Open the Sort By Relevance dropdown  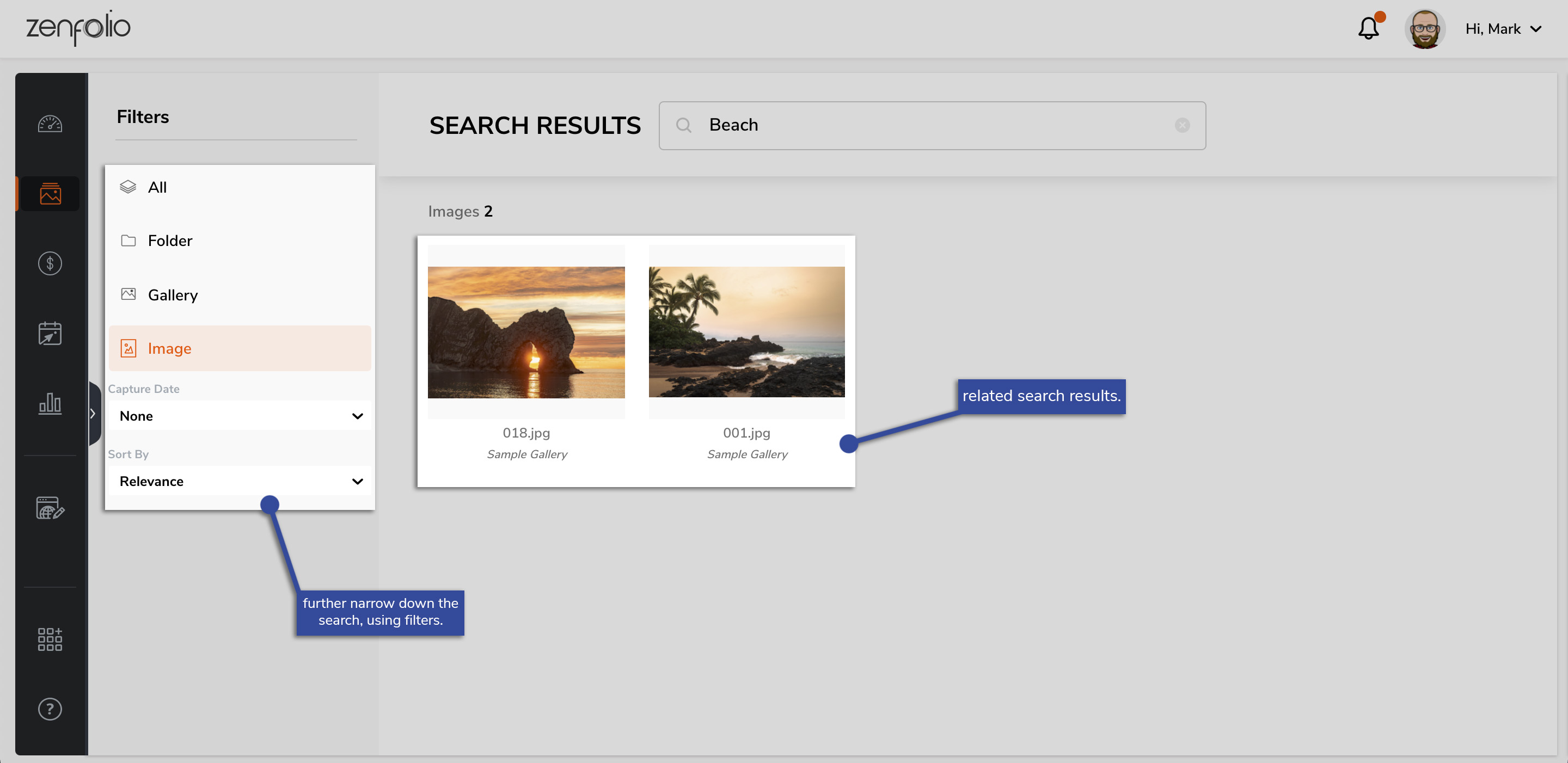[x=238, y=481]
